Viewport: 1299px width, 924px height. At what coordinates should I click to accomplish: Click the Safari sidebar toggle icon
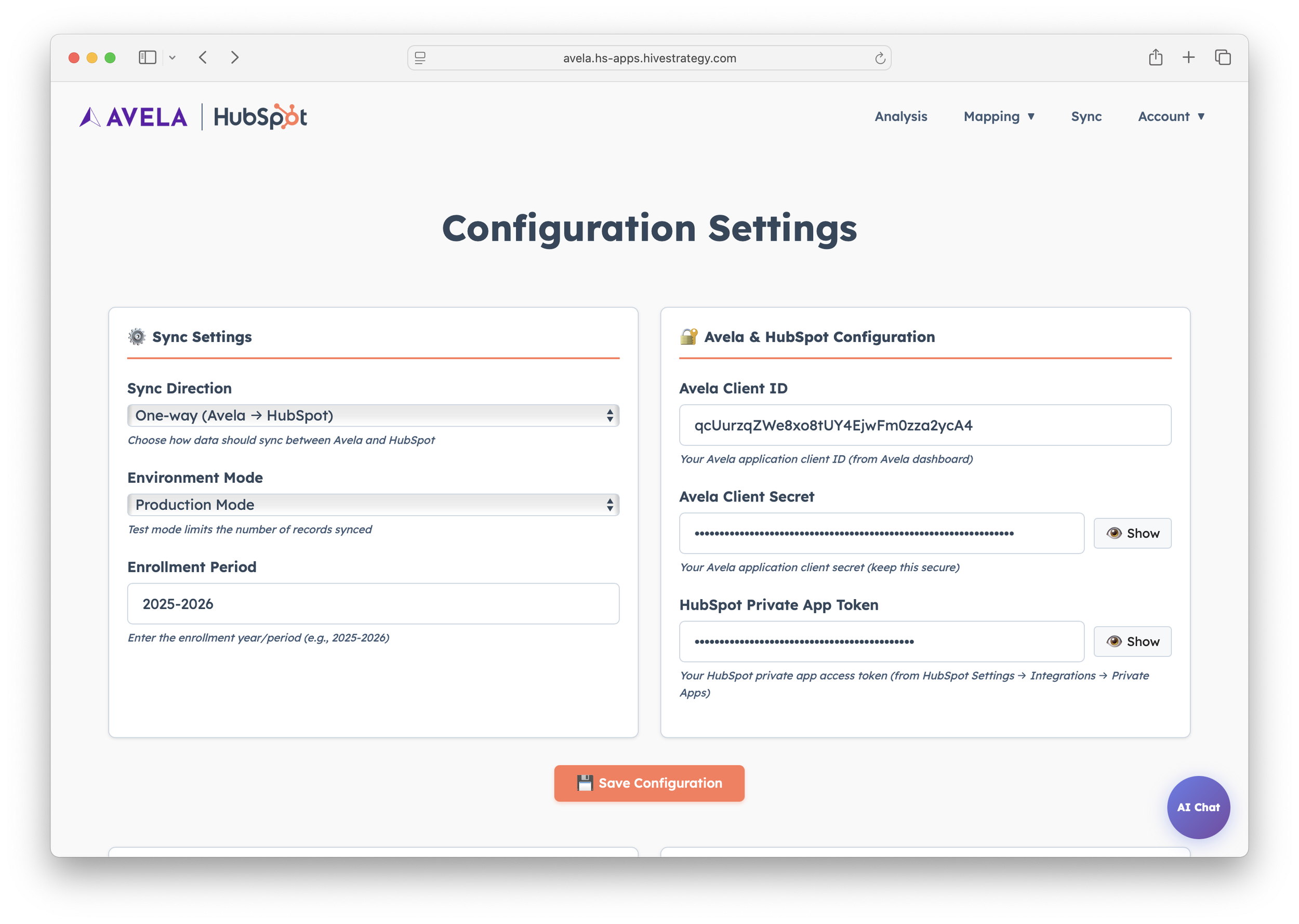click(147, 58)
